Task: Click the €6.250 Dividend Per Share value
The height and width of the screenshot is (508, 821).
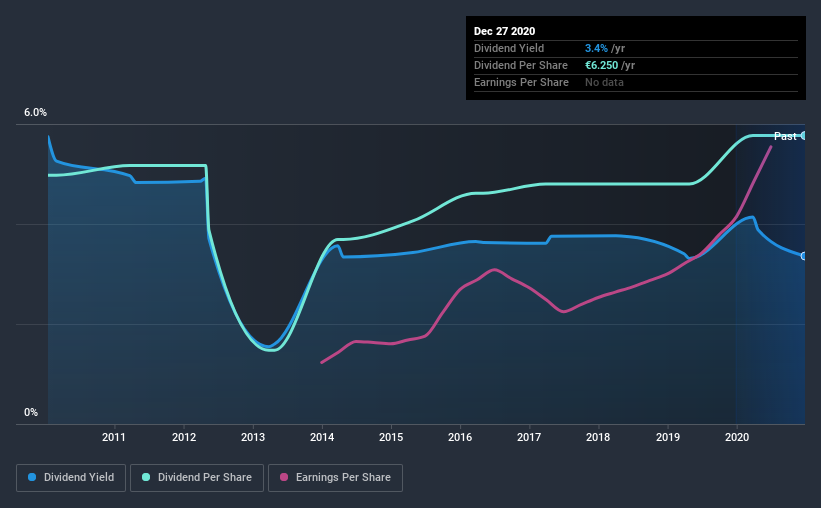Action: click(x=602, y=65)
